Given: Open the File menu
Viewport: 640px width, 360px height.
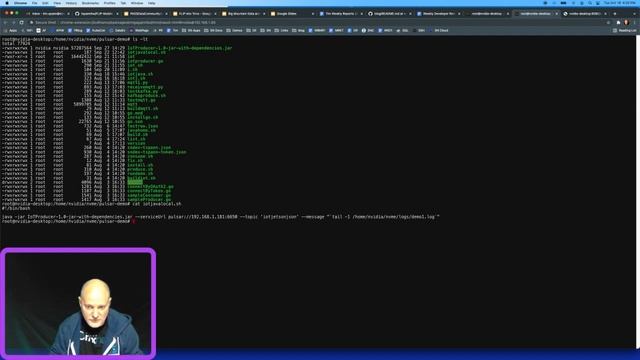Looking at the screenshot, I should click(35, 3).
